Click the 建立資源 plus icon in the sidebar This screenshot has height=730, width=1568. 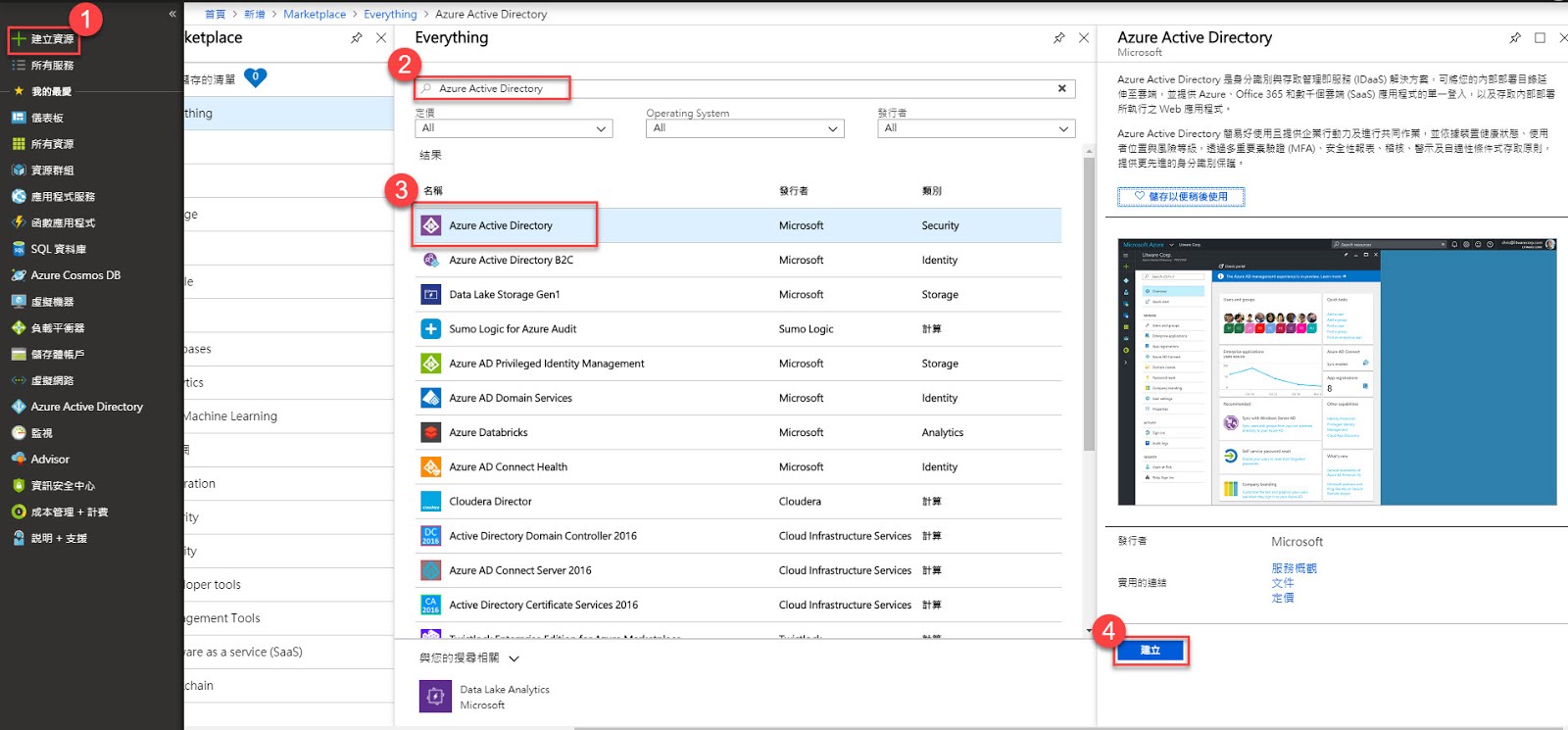(x=19, y=39)
